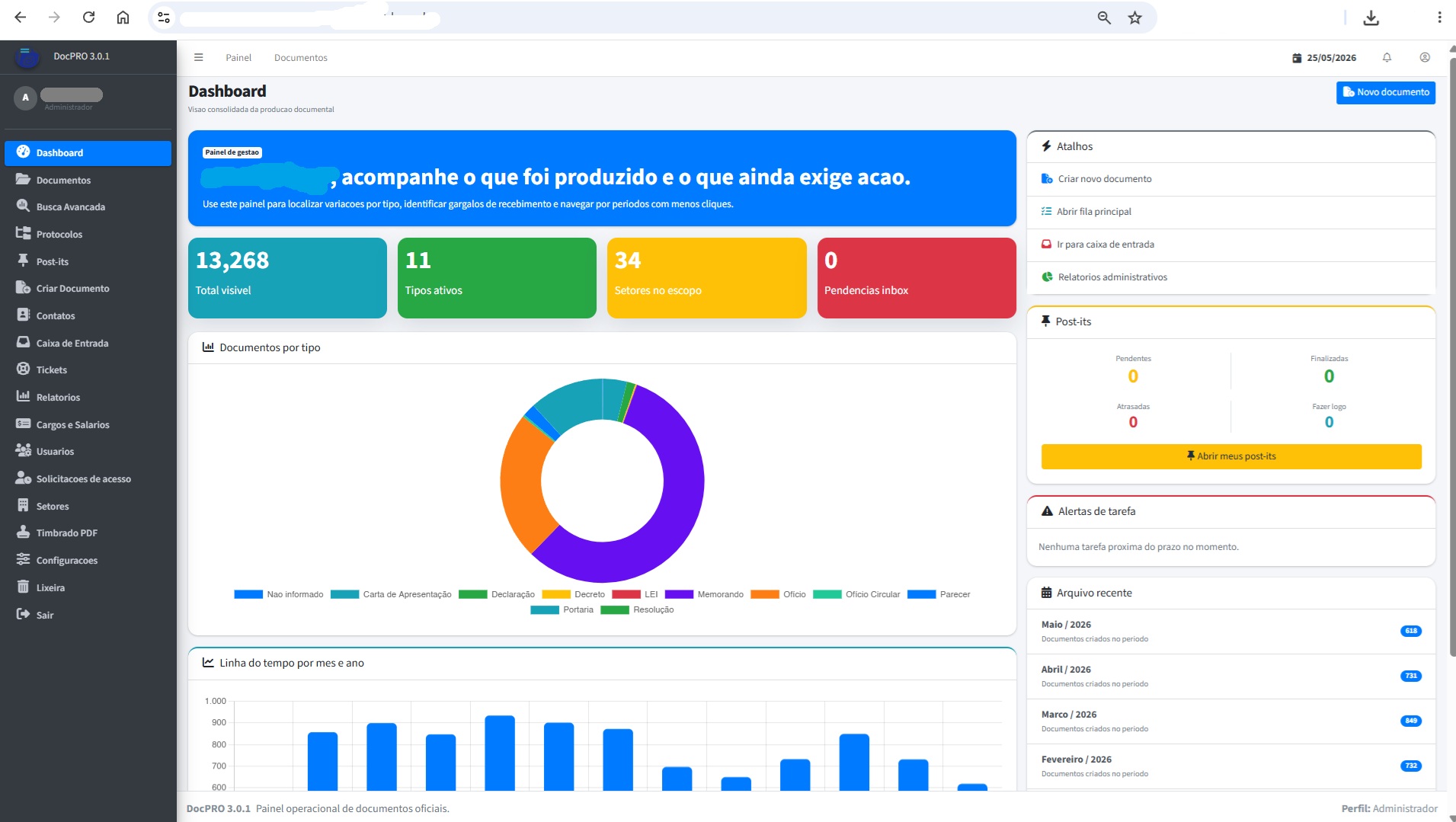The width and height of the screenshot is (1456, 822).
Task: Toggle Nao informado legend swatch
Action: click(x=248, y=594)
